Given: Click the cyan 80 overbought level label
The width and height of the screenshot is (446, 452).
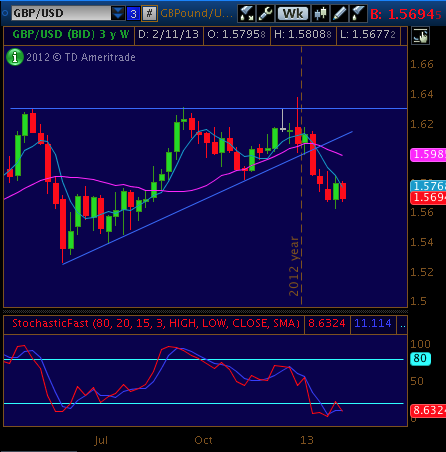Looking at the screenshot, I should (420, 358).
